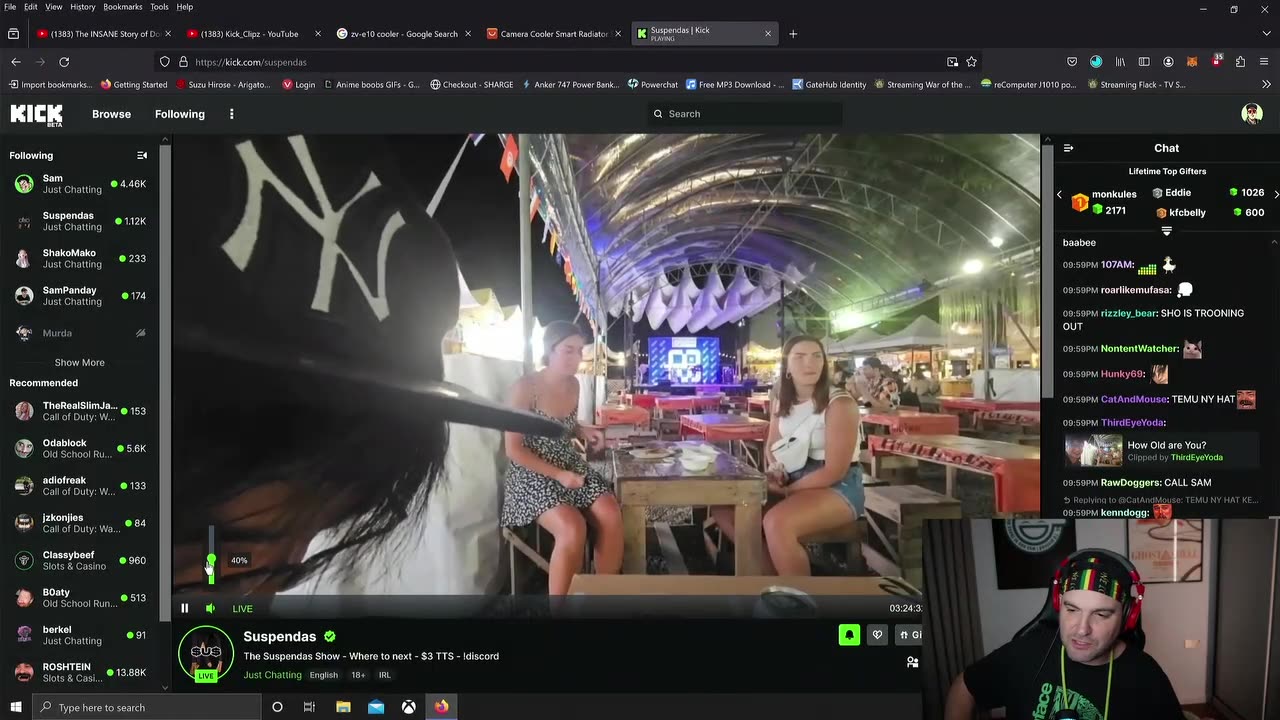Open the MetaMask fox extension

point(1192,62)
